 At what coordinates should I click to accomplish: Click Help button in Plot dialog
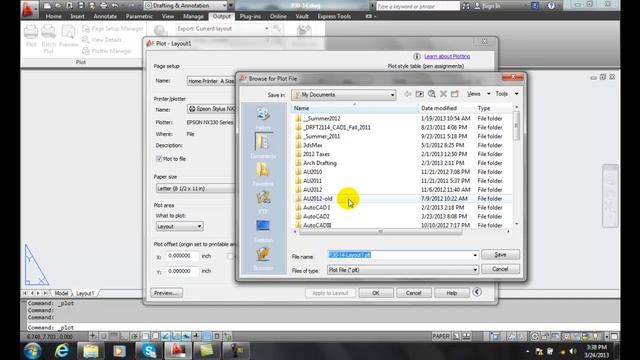[451, 293]
